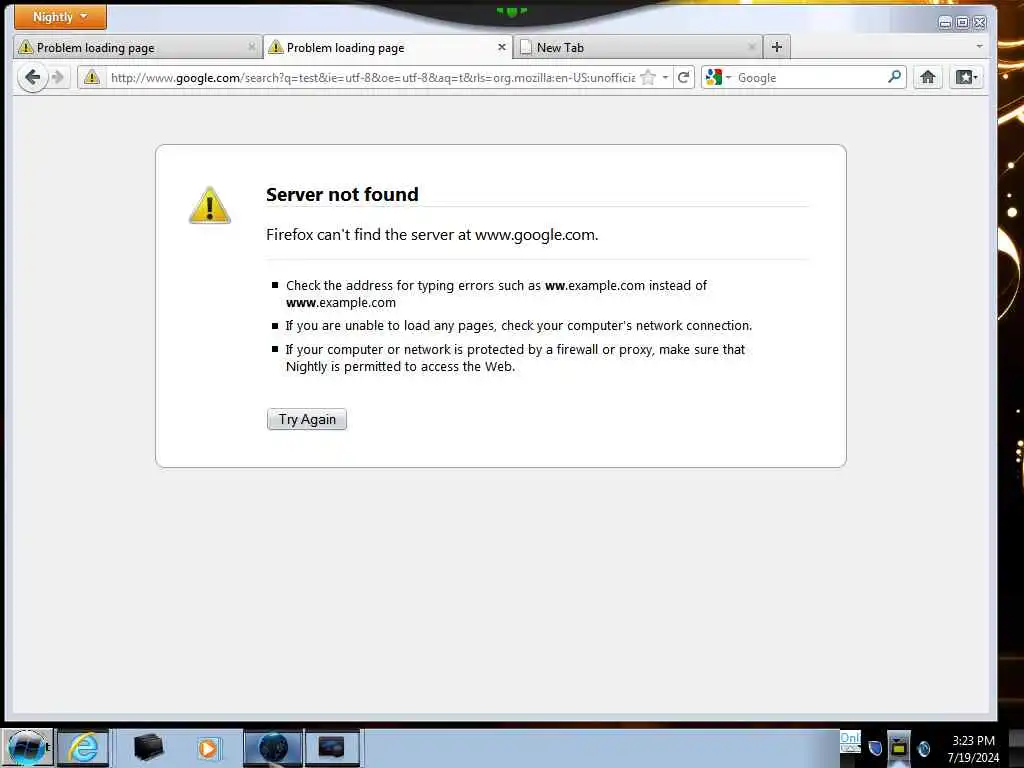Viewport: 1024px width, 768px height.
Task: Bookmark this page with the star icon
Action: [x=648, y=78]
